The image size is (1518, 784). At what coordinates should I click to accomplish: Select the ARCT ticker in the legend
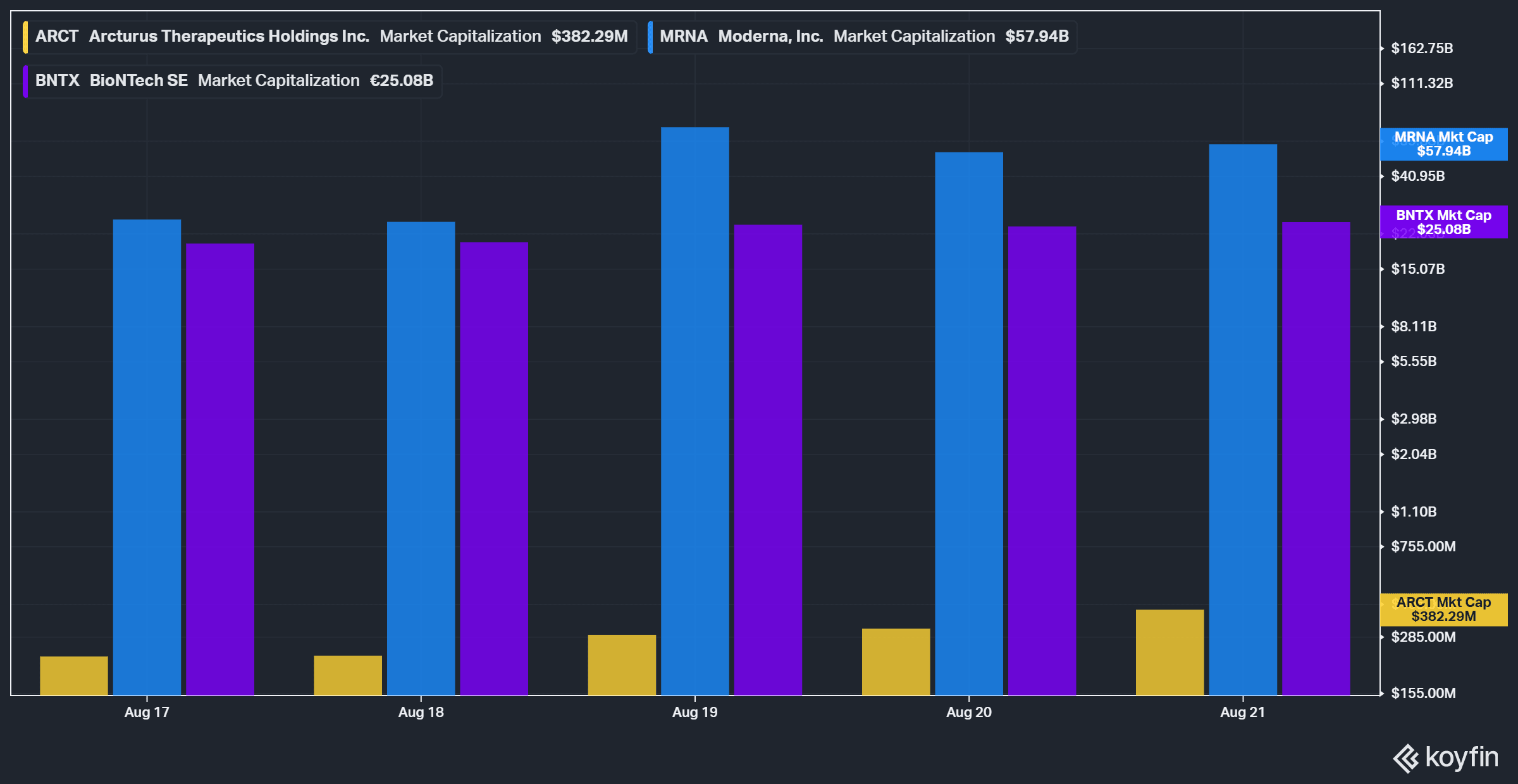tap(57, 37)
